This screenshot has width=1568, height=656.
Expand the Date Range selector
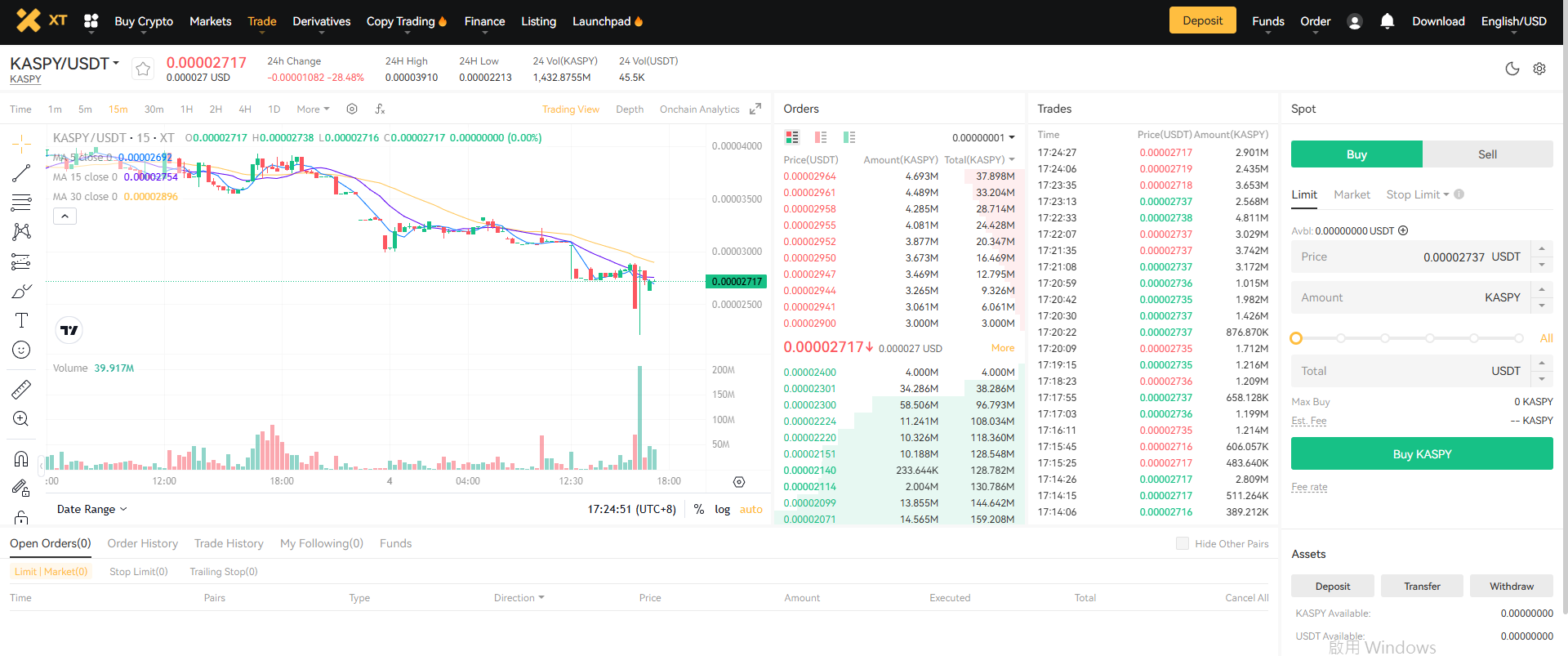(92, 509)
